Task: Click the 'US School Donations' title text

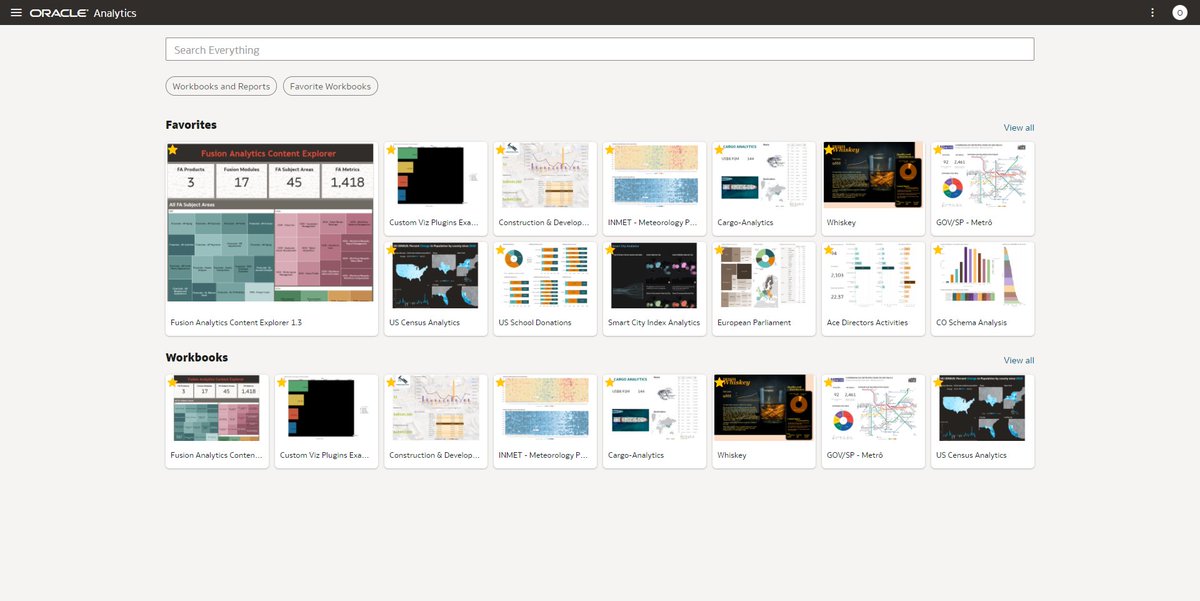Action: click(535, 323)
